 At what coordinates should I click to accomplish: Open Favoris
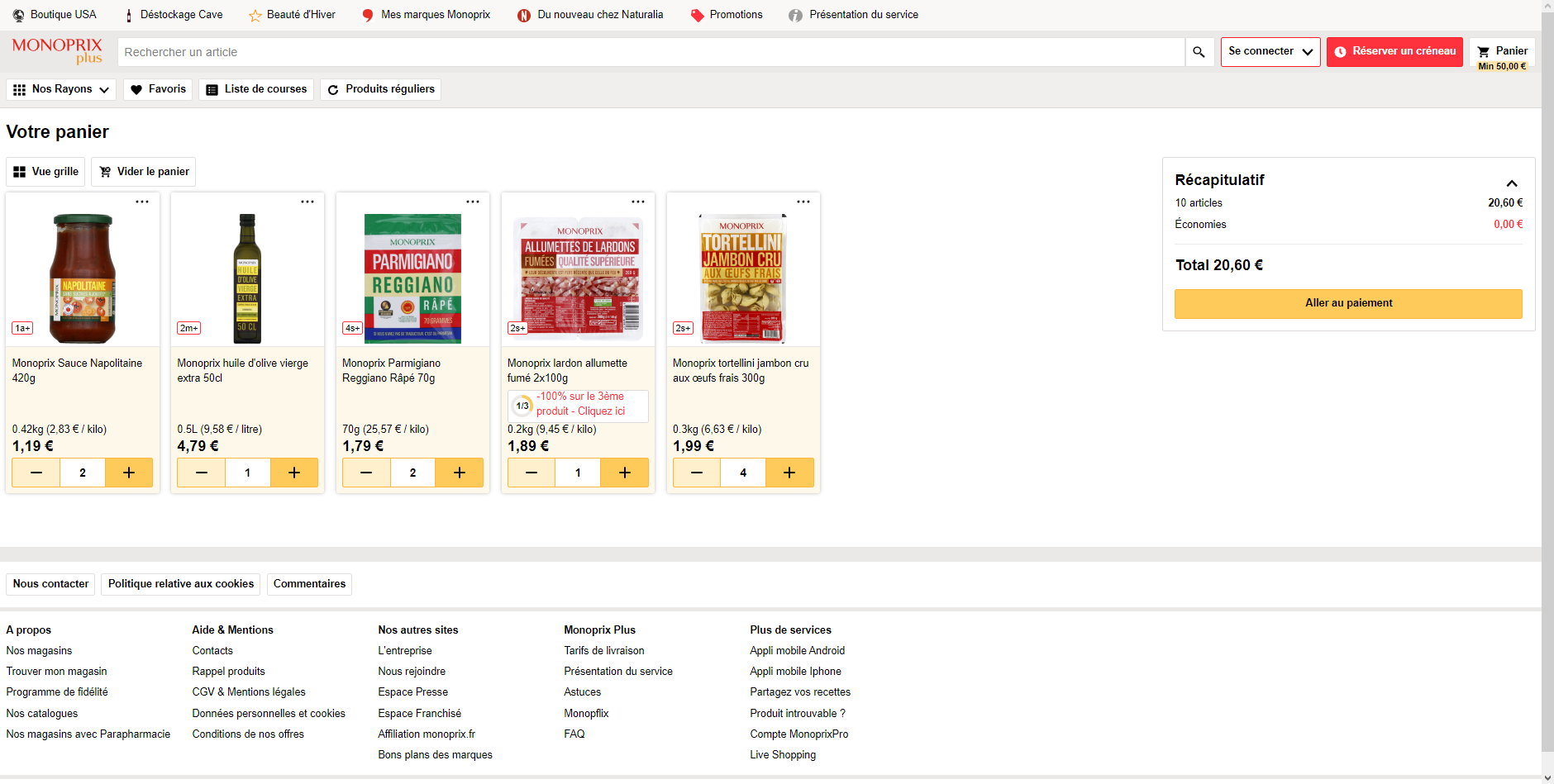tap(158, 89)
